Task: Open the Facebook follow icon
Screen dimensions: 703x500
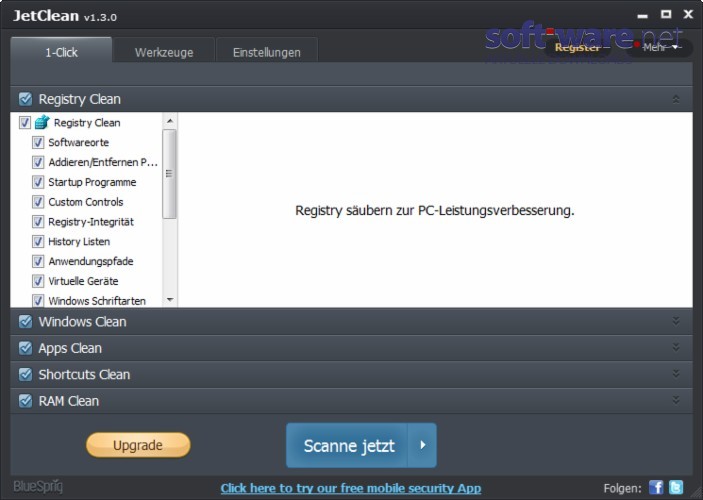Action: click(x=656, y=487)
